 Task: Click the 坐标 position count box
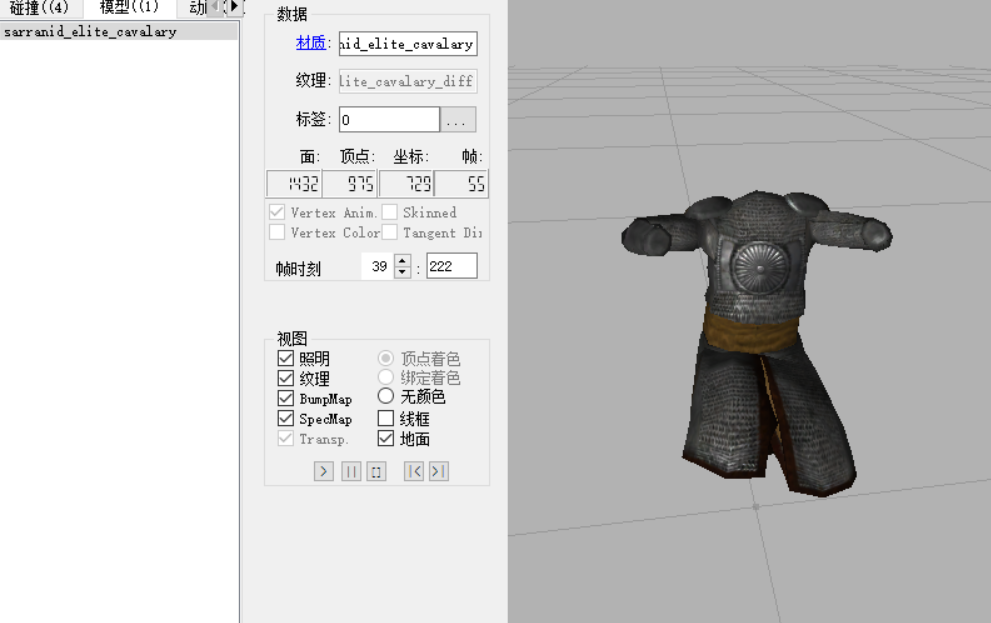[x=406, y=184]
